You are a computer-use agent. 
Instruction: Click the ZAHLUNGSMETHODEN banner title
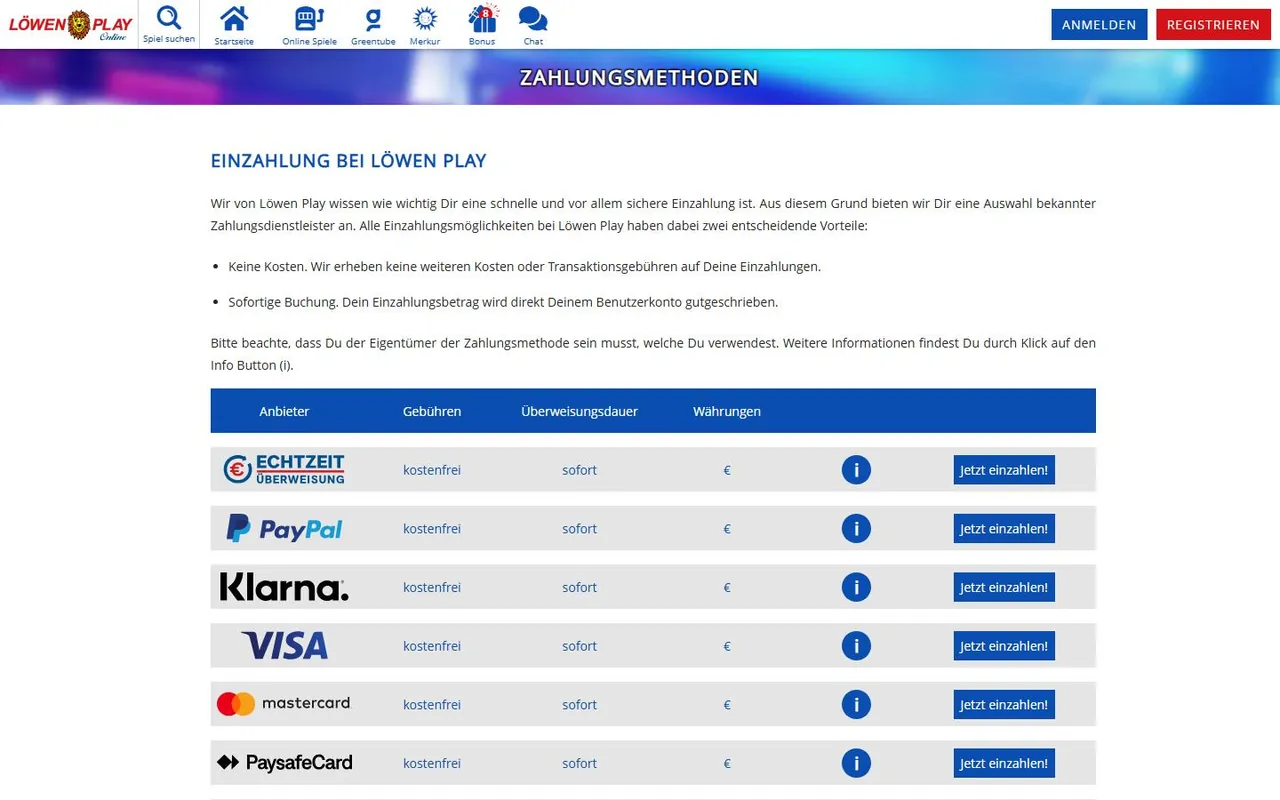(639, 78)
